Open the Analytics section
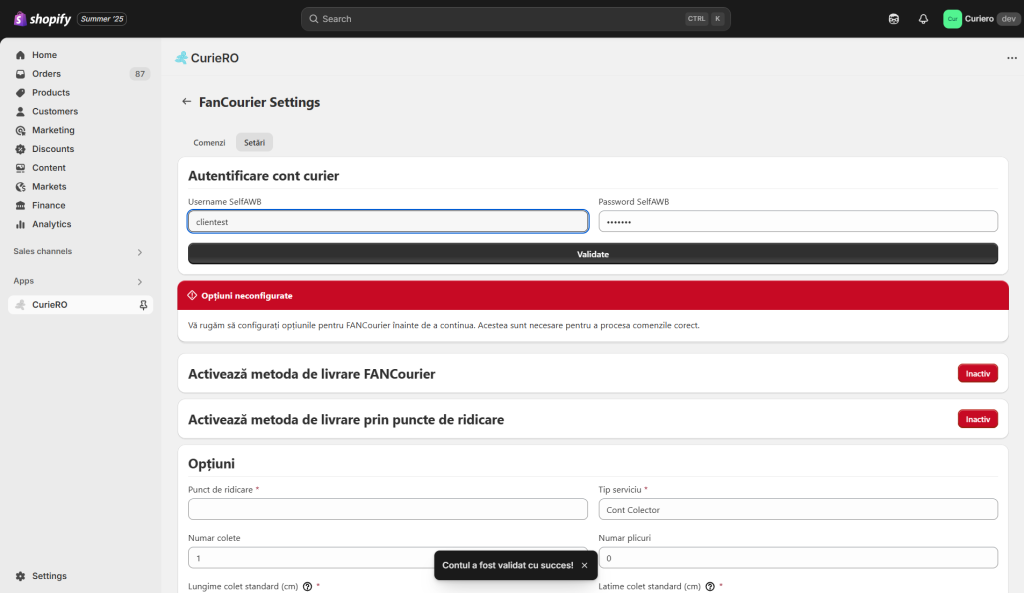 (x=52, y=225)
